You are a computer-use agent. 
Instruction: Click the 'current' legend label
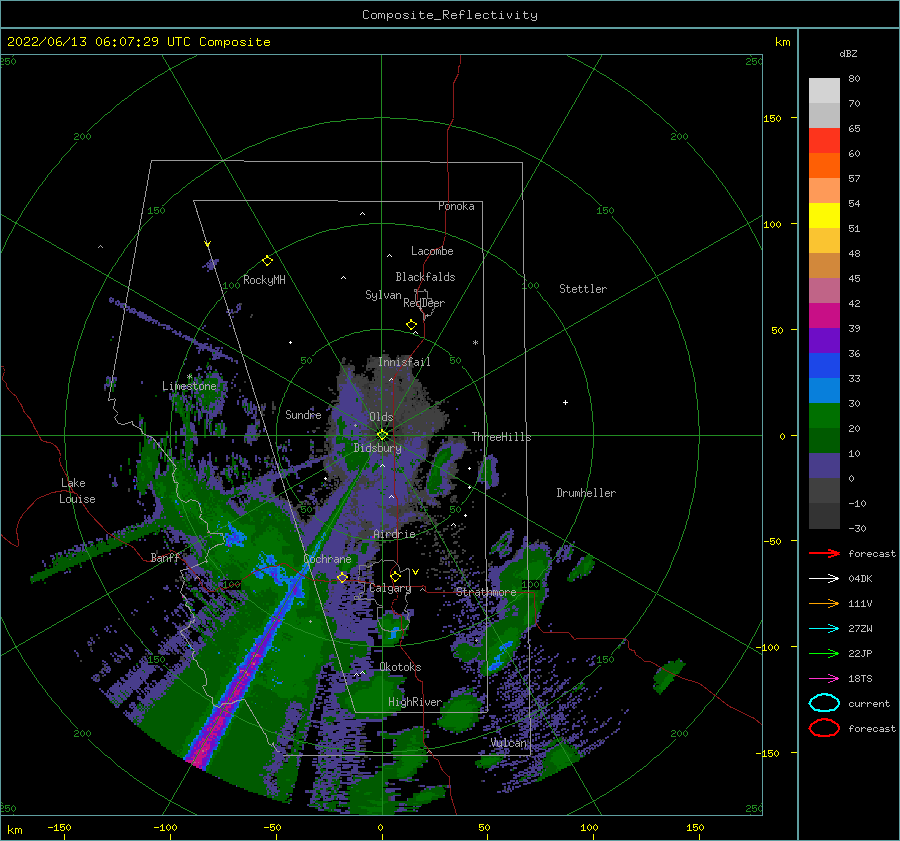point(869,704)
